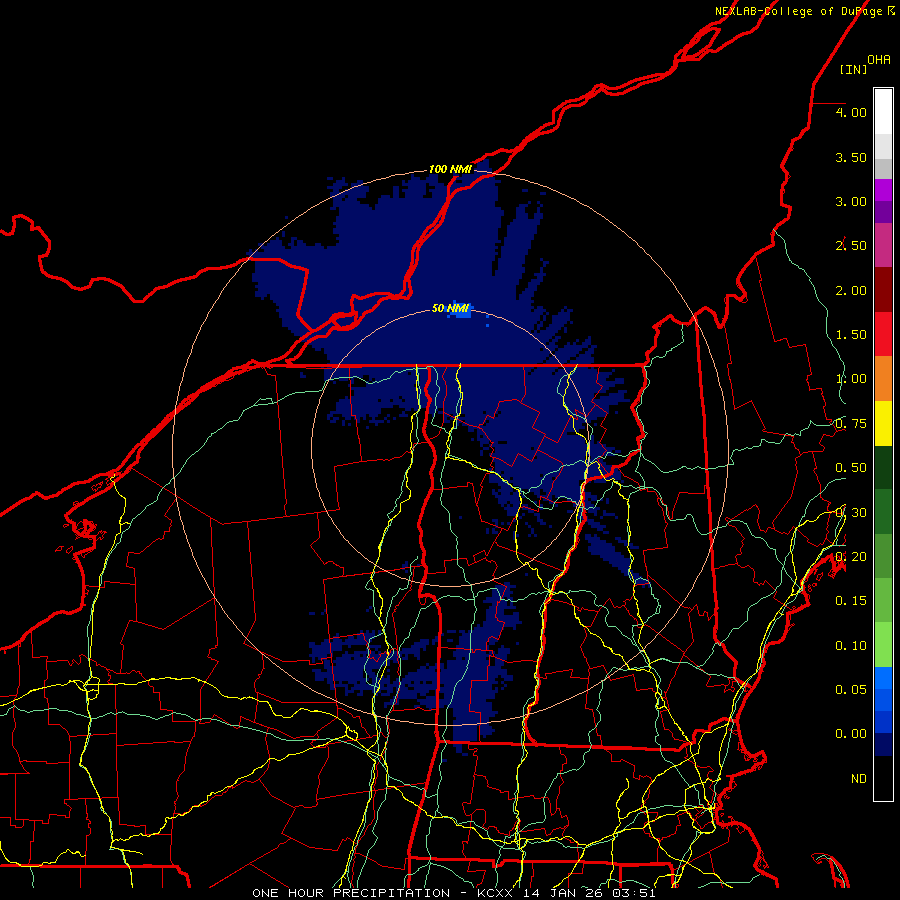Click the 1.50 legend value
900x900 pixels.
851,335
